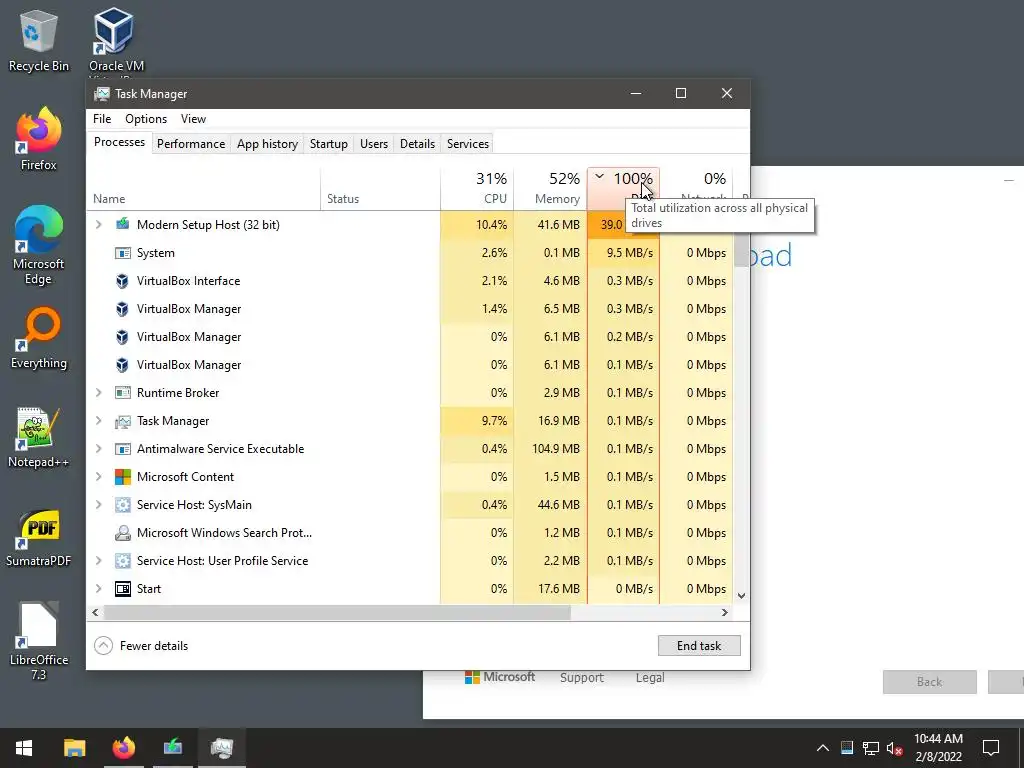Sort processes by the Memory column
The width and height of the screenshot is (1024, 768).
551,188
